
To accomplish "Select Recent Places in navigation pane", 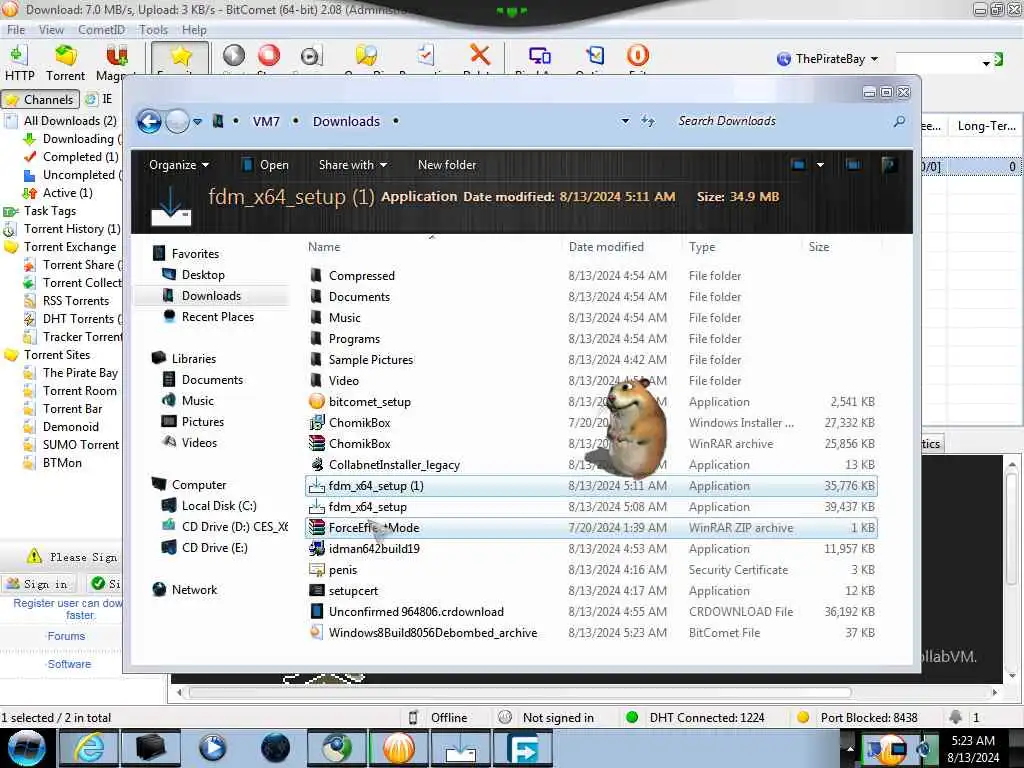I will (217, 317).
